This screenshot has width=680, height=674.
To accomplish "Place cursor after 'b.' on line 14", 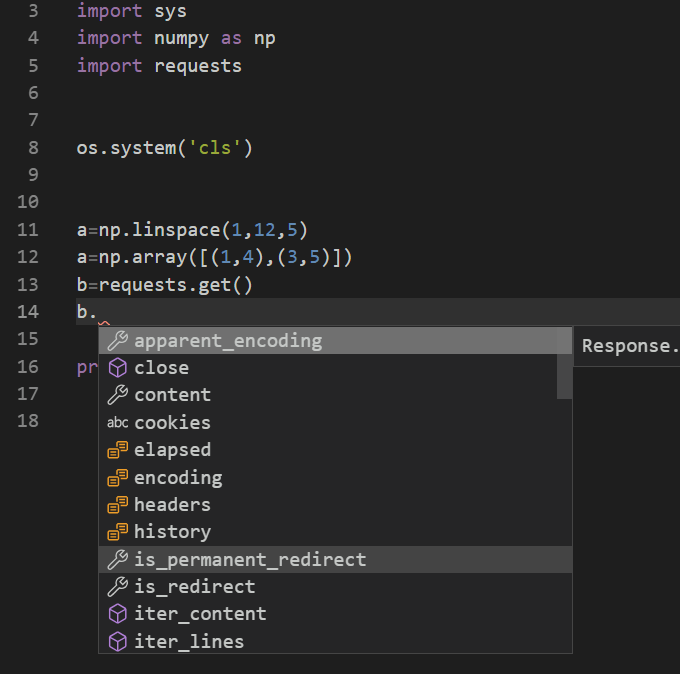I will (97, 312).
